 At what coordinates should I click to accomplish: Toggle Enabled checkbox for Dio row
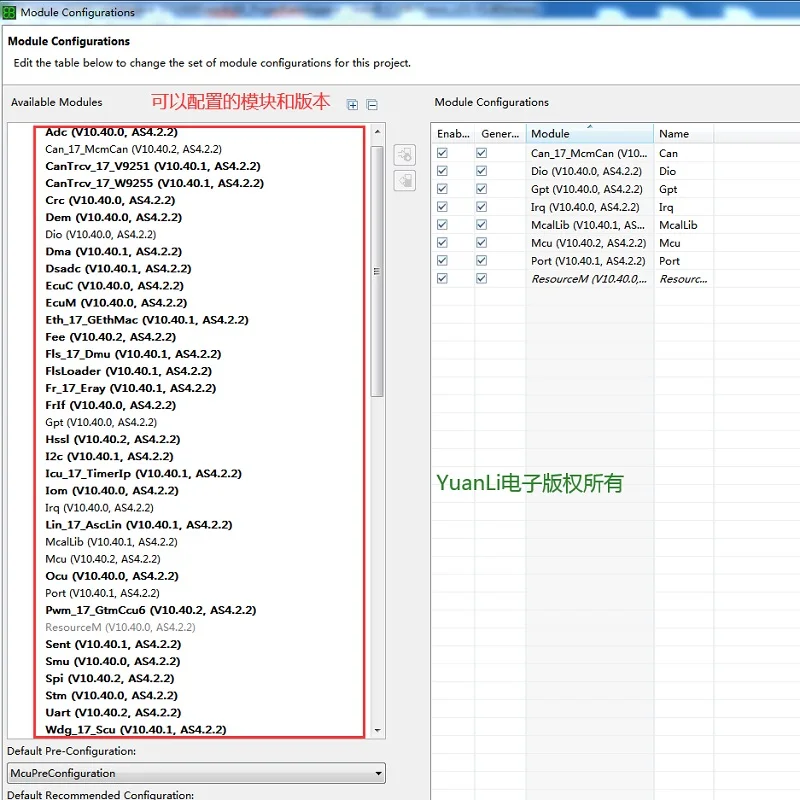point(442,171)
